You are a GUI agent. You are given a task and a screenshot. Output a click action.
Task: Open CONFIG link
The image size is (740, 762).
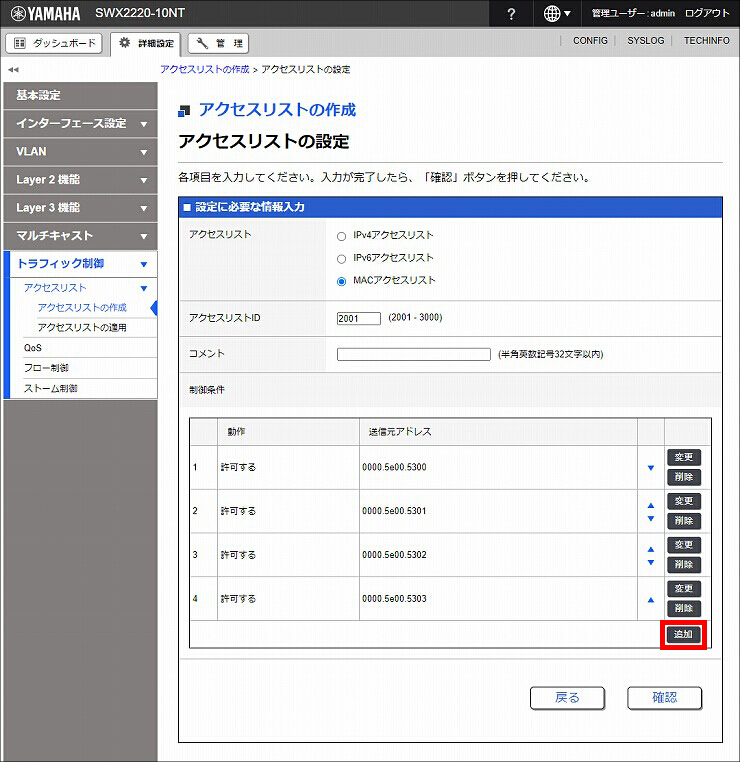click(590, 41)
